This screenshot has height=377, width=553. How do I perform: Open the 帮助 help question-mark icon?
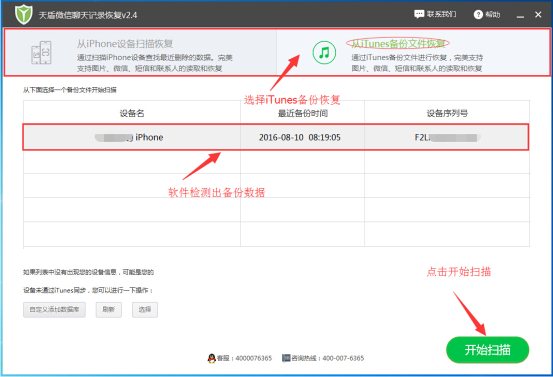click(478, 14)
